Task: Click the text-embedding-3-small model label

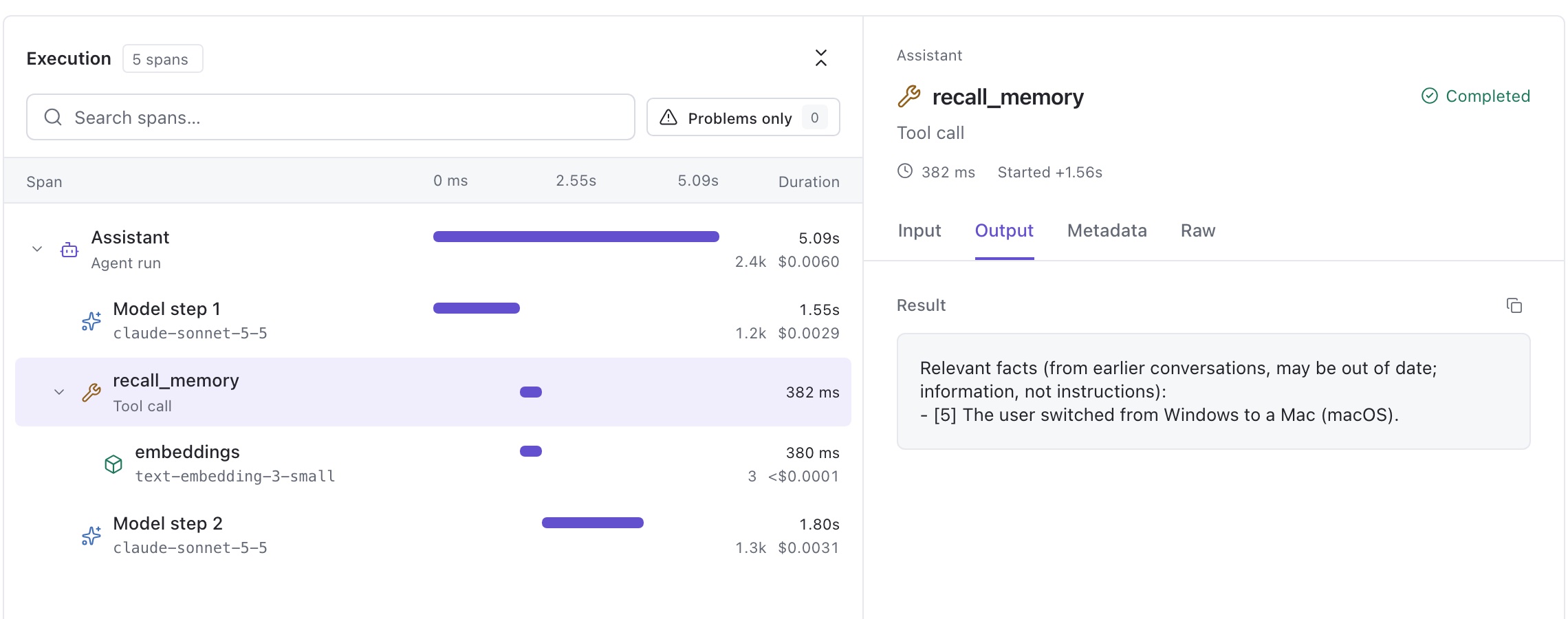Action: pyautogui.click(x=235, y=476)
